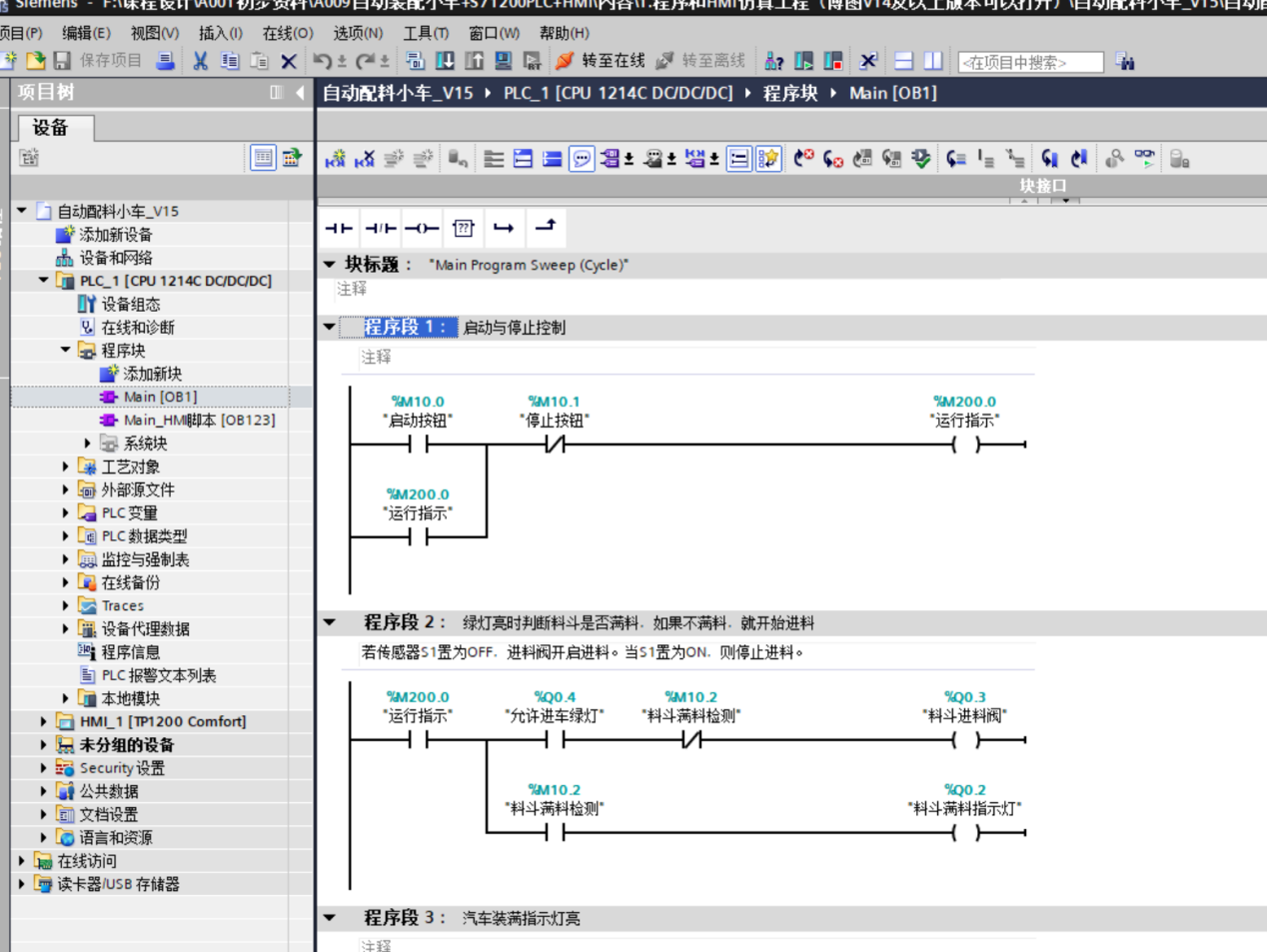Click the Copy icon in toolbar
This screenshot has width=1267, height=952.
230,61
